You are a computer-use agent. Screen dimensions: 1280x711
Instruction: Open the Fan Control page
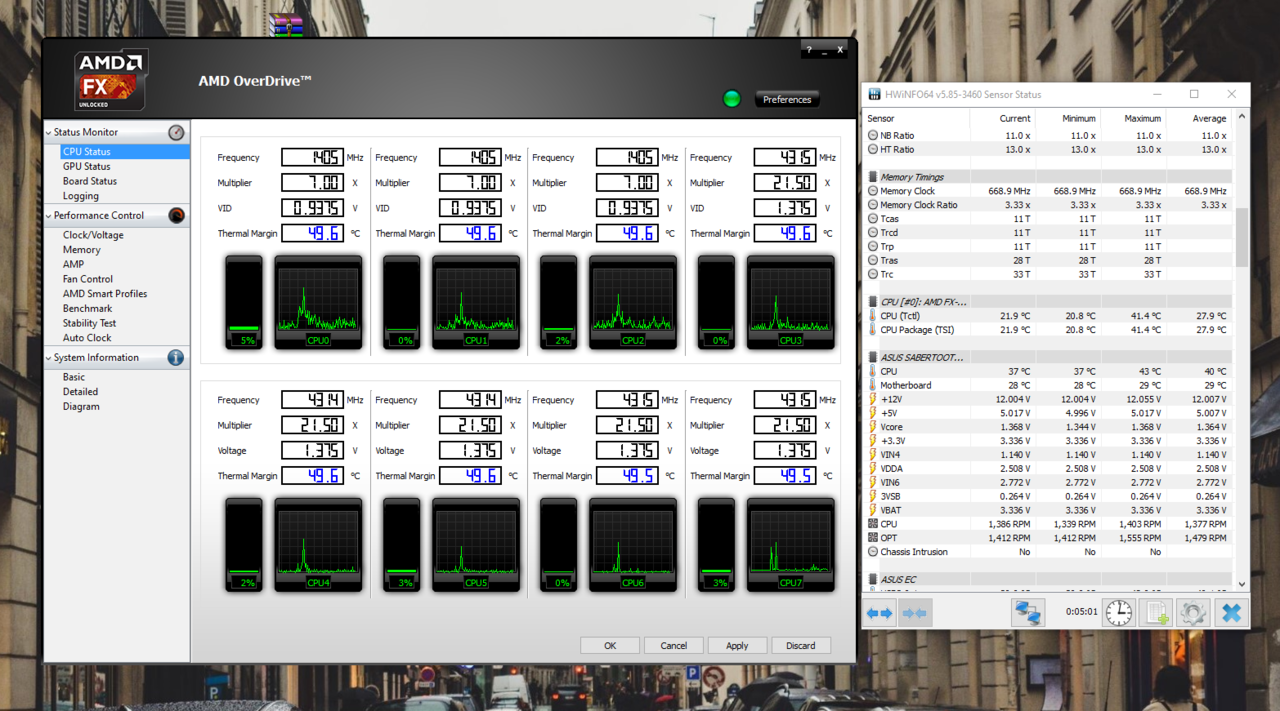point(88,279)
